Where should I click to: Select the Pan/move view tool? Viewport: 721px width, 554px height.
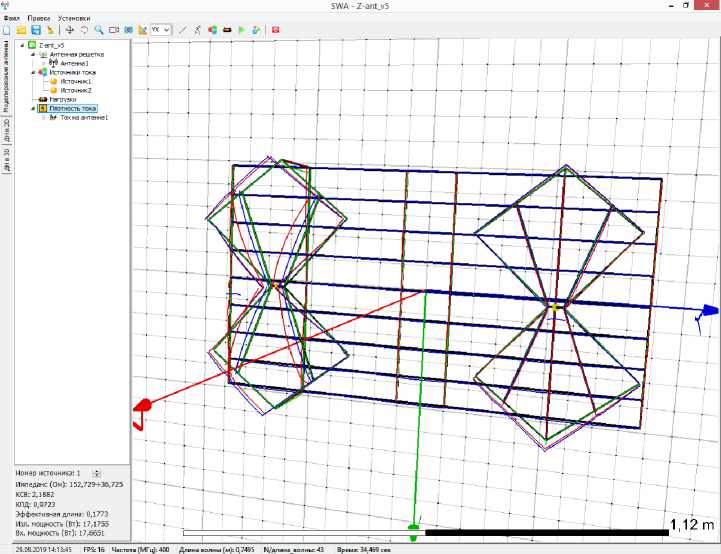(69, 30)
